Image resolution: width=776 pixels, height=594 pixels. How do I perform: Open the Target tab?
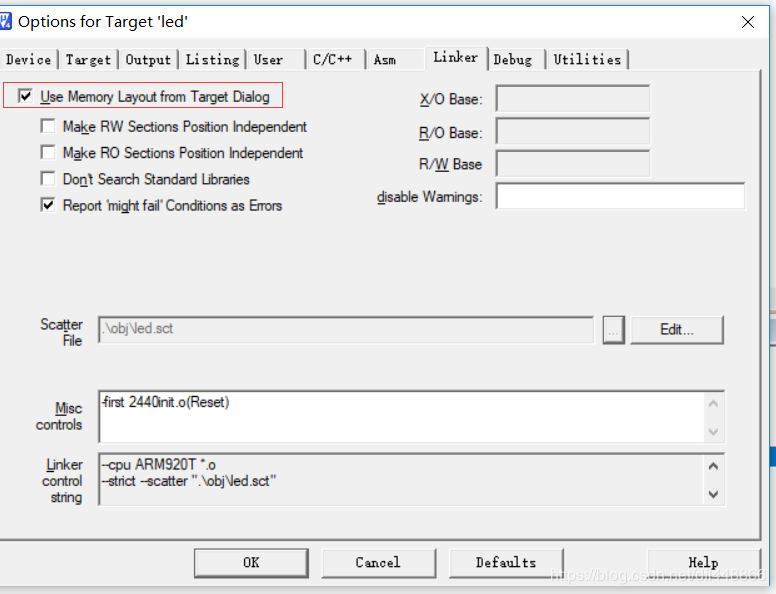(88, 59)
